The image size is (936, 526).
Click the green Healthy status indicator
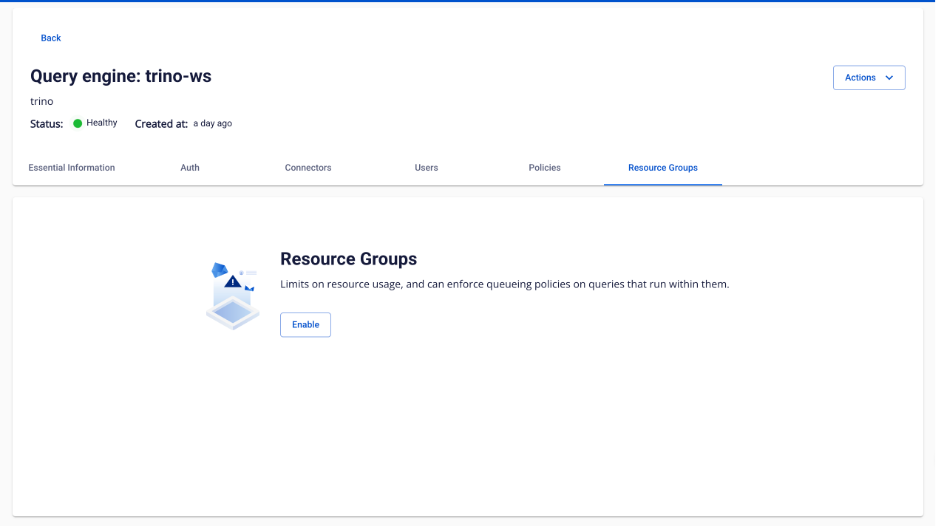pos(78,124)
